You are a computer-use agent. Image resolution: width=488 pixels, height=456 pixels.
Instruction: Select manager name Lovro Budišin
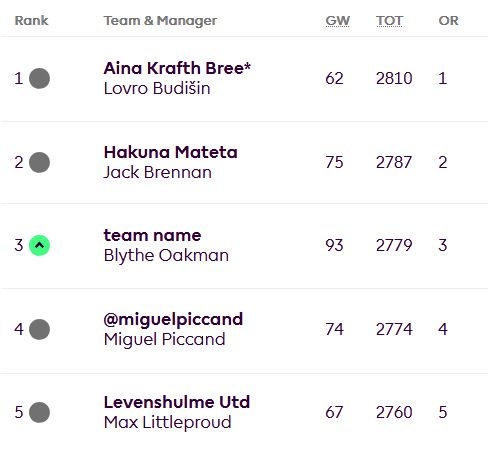157,88
